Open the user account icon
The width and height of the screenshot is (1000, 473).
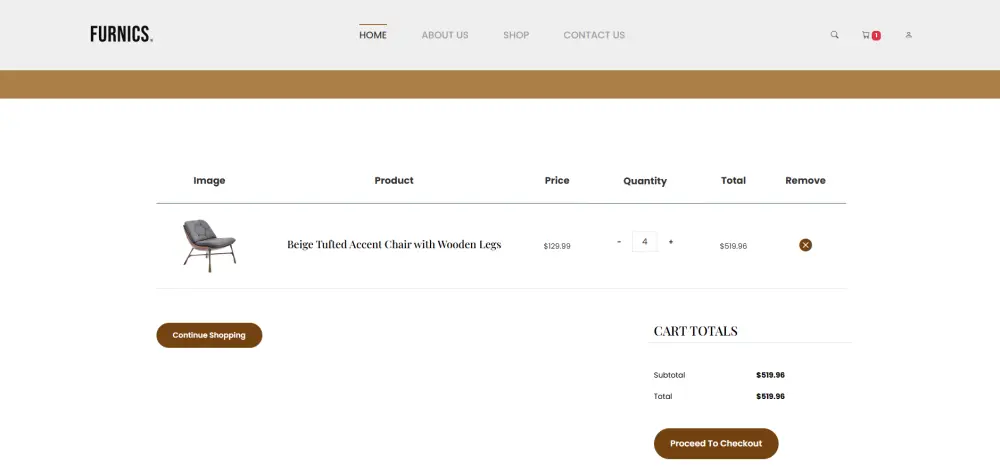[908, 35]
